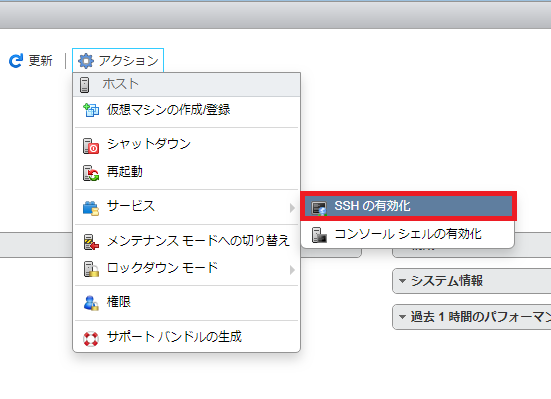Image resolution: width=551 pixels, height=399 pixels.
Task: Click the 更新 refresh label
Action: (x=40, y=60)
